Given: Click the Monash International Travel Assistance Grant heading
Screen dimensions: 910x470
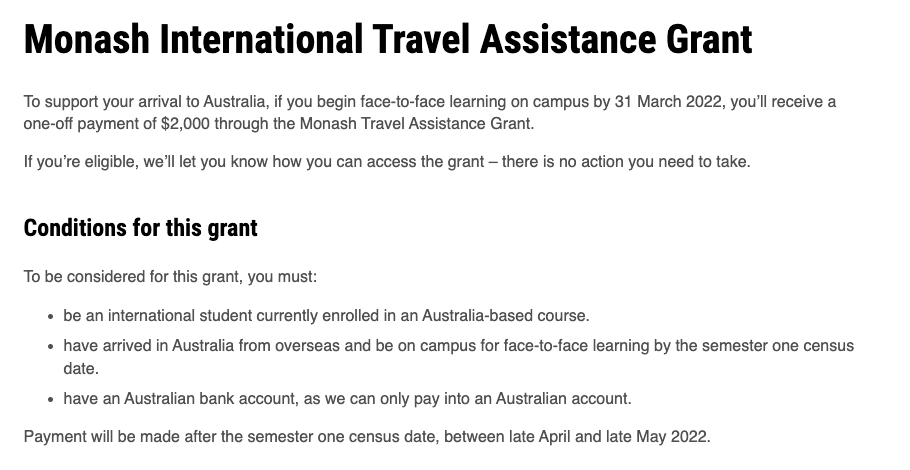Looking at the screenshot, I should click(x=388, y=39).
